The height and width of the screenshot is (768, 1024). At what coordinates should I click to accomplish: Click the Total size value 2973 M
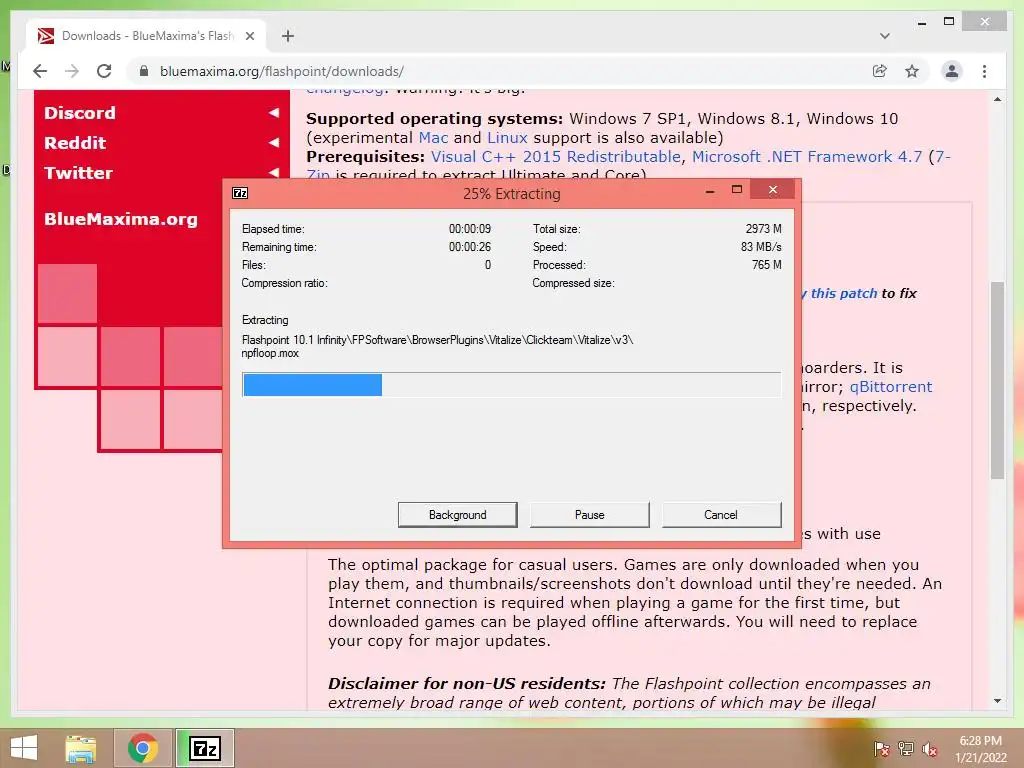[763, 229]
